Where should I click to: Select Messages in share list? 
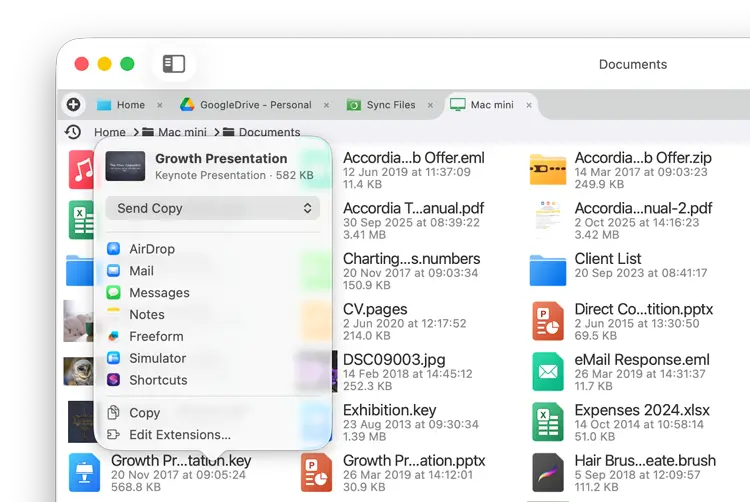tap(159, 293)
